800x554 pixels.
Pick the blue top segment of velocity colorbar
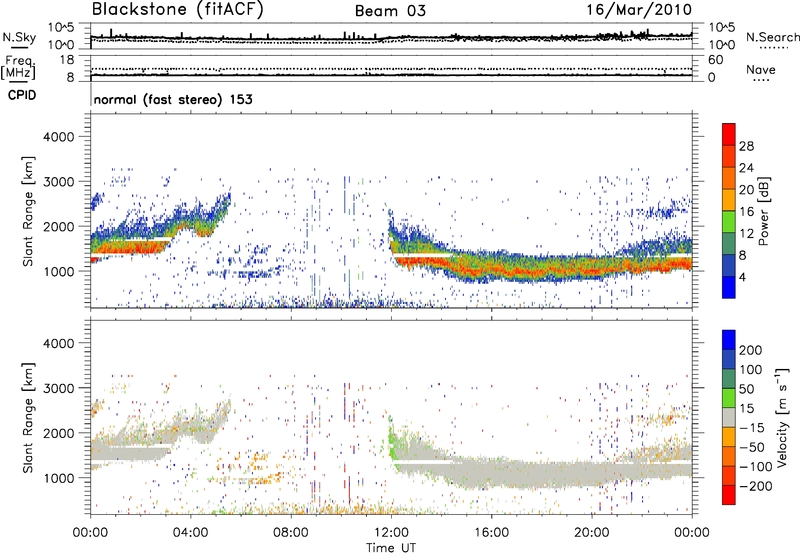pyautogui.click(x=729, y=340)
